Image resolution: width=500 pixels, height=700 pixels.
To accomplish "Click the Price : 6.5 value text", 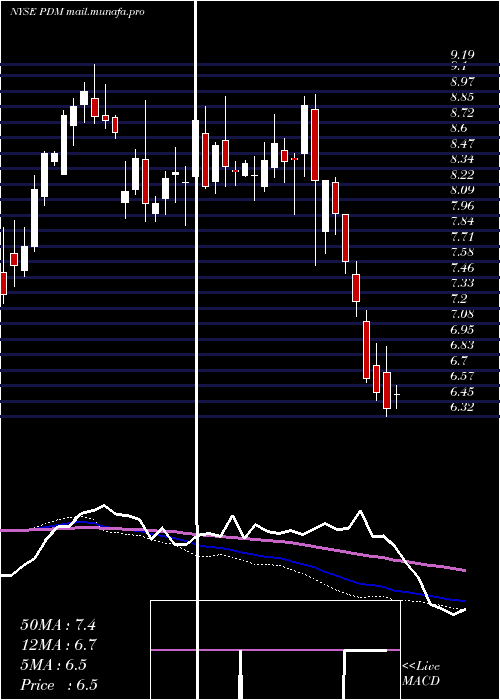I will pyautogui.click(x=58, y=685).
